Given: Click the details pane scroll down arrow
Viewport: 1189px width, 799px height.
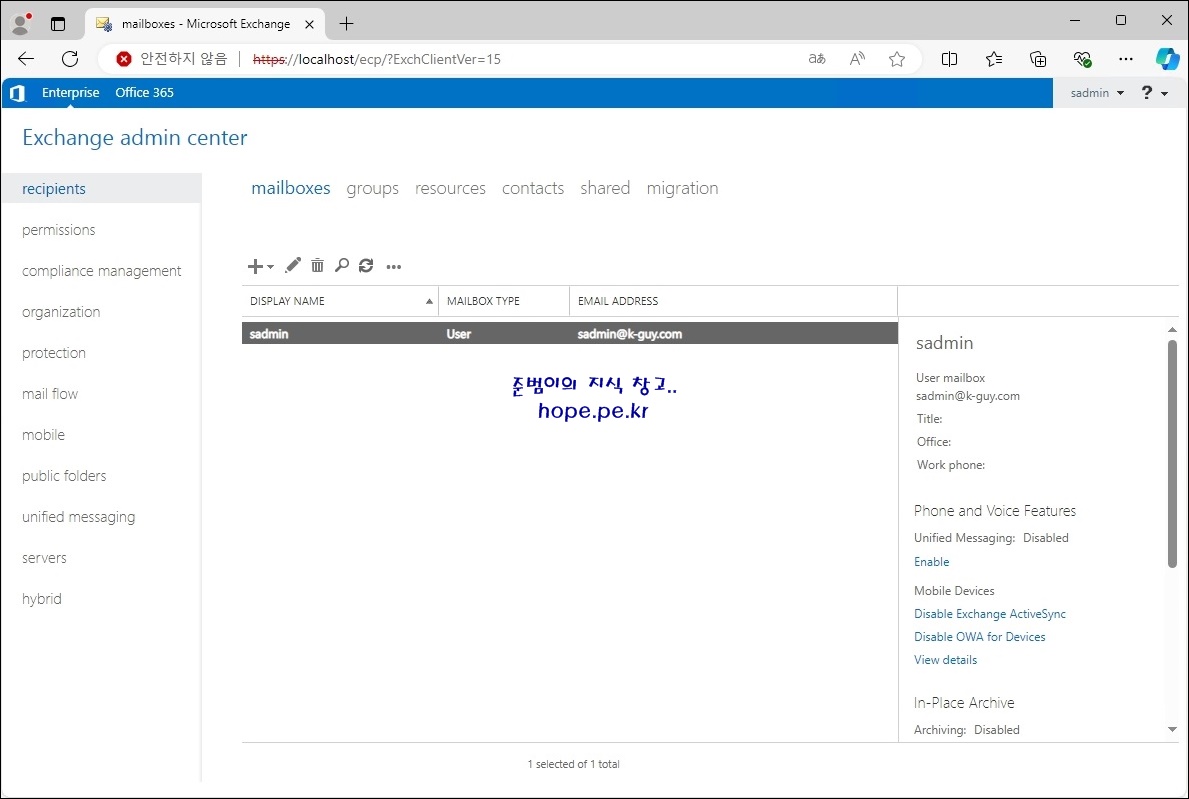Looking at the screenshot, I should coord(1172,730).
